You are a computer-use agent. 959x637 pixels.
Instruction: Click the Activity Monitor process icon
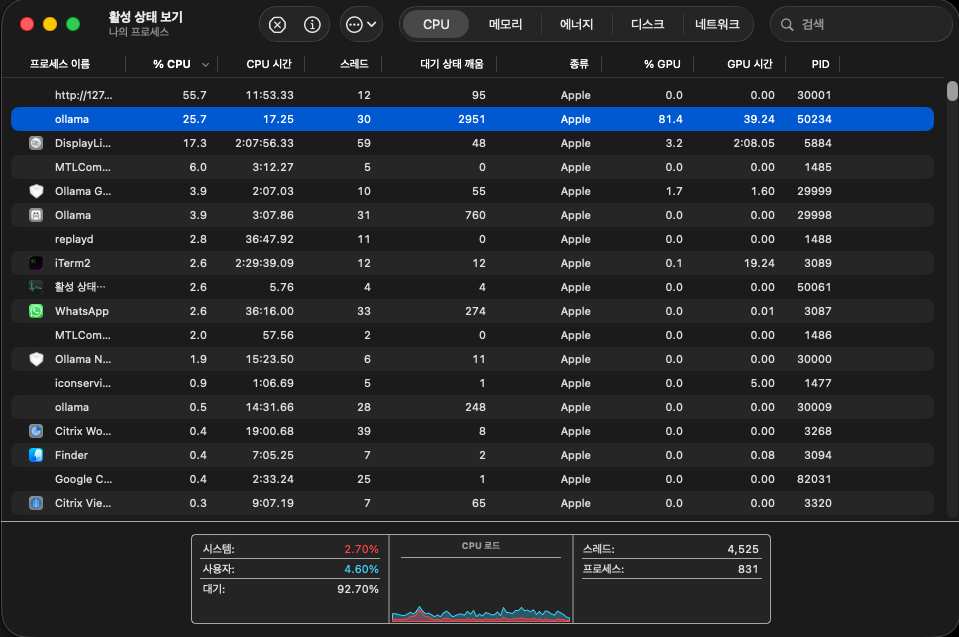point(36,287)
